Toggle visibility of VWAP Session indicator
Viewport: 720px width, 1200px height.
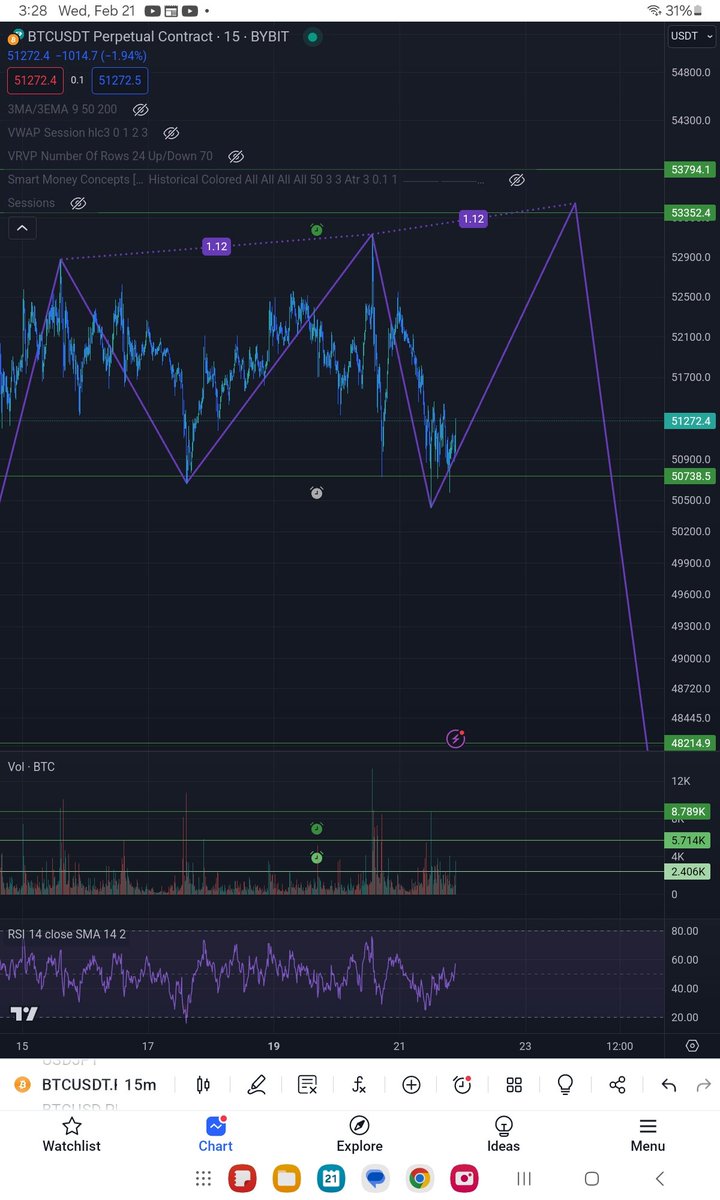click(171, 133)
